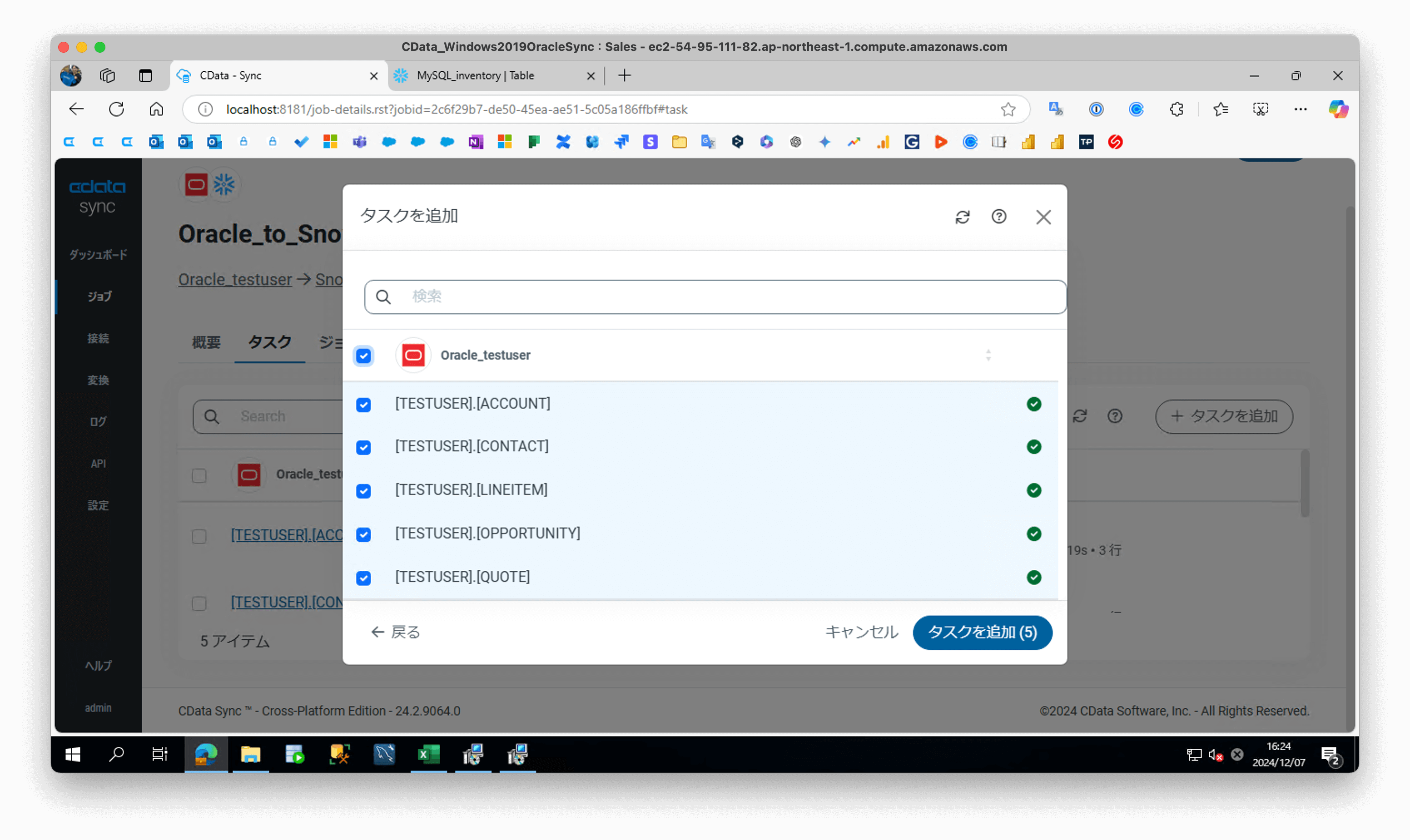This screenshot has width=1410, height=840.
Task: Click the sort arrows in the Oracle_testuser header
Action: (x=988, y=356)
